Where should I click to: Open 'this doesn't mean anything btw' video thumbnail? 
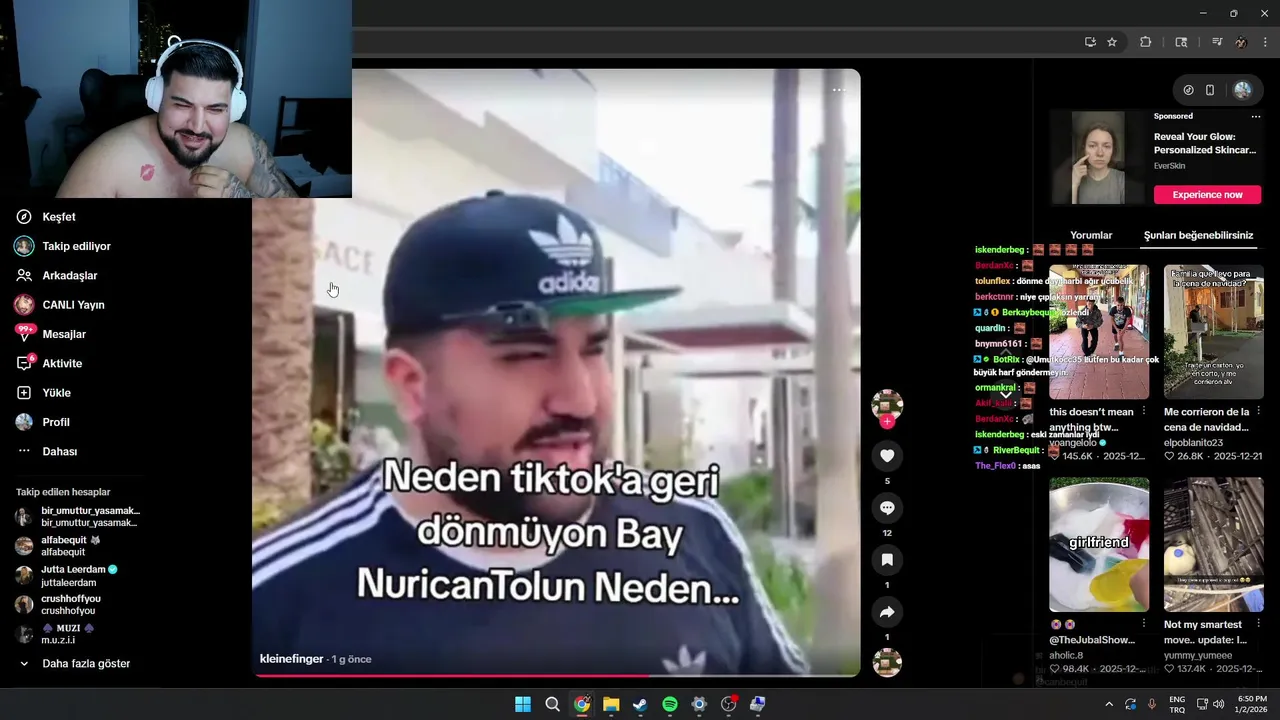pyautogui.click(x=1099, y=332)
